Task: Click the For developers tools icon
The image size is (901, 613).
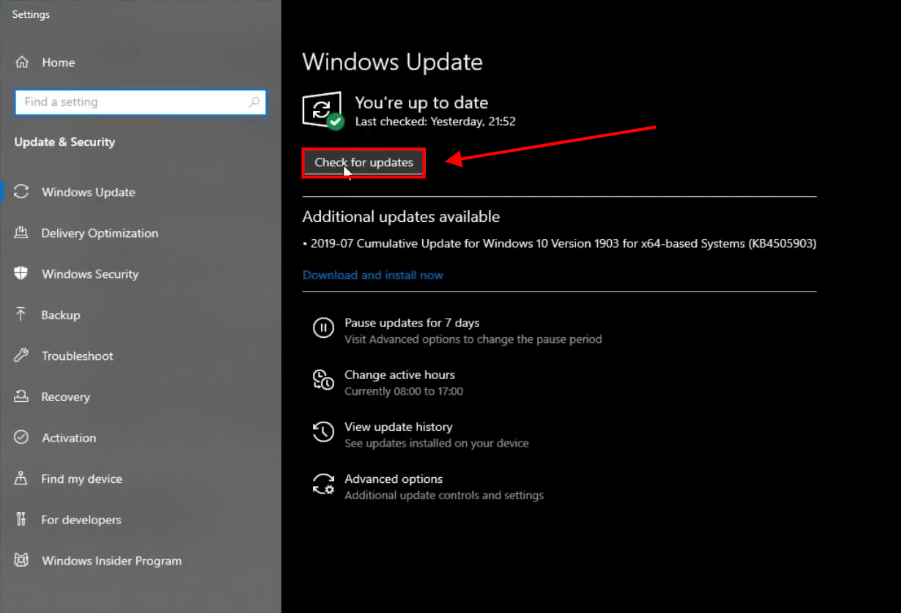Action: (x=21, y=519)
